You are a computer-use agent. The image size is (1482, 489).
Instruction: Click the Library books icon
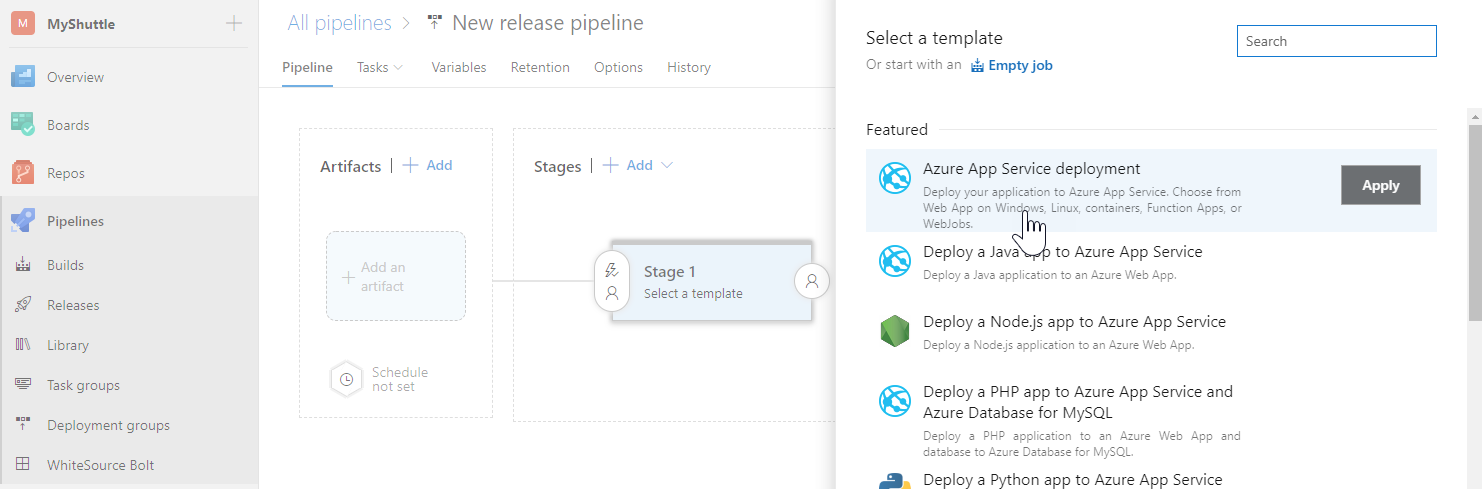click(23, 345)
